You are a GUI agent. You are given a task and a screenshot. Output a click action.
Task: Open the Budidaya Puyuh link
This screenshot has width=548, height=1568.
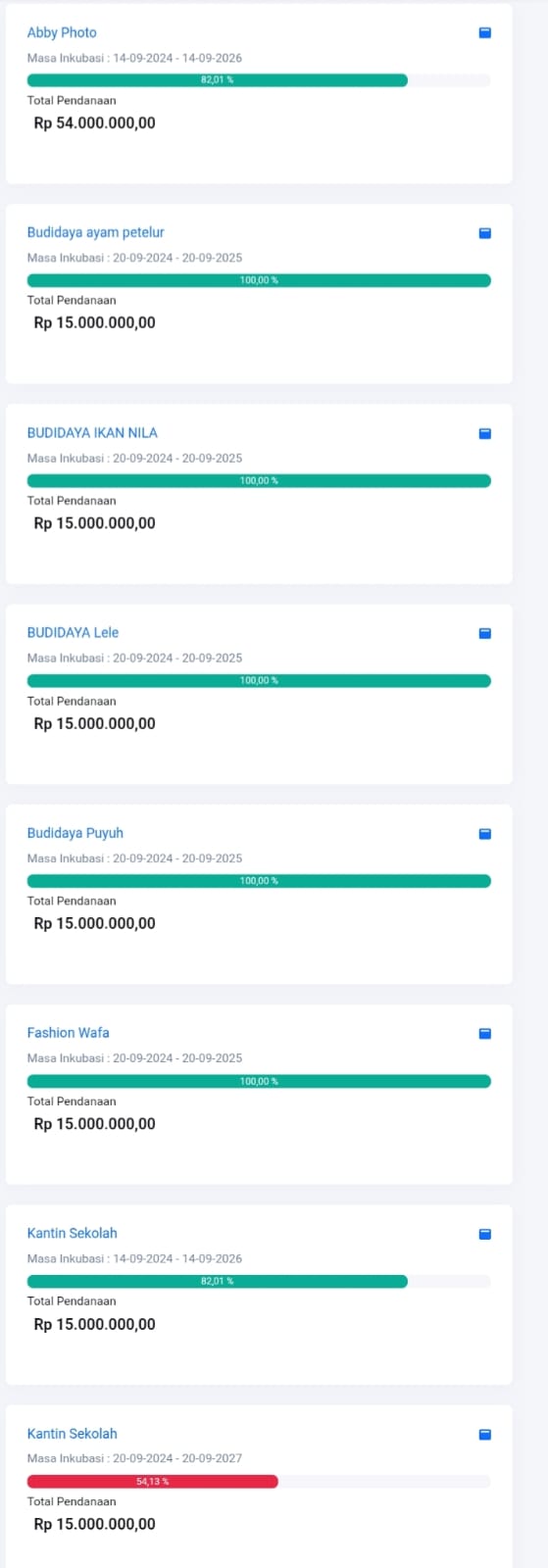[x=75, y=833]
